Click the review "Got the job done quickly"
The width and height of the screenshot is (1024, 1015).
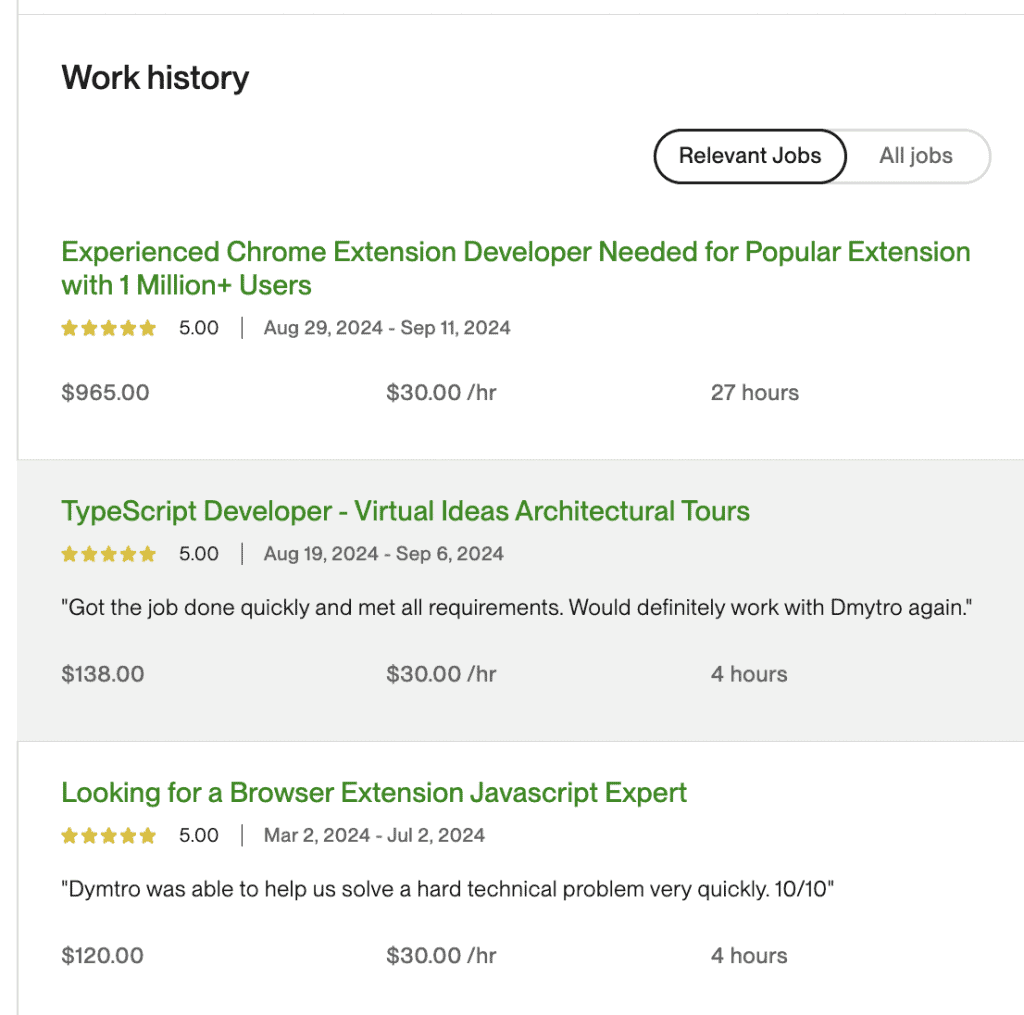(x=517, y=607)
